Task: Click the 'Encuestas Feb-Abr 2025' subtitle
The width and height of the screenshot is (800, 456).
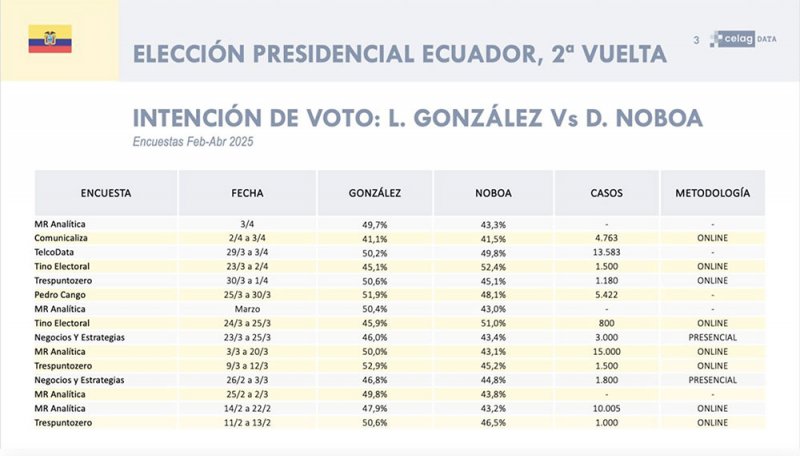Action: [193, 142]
